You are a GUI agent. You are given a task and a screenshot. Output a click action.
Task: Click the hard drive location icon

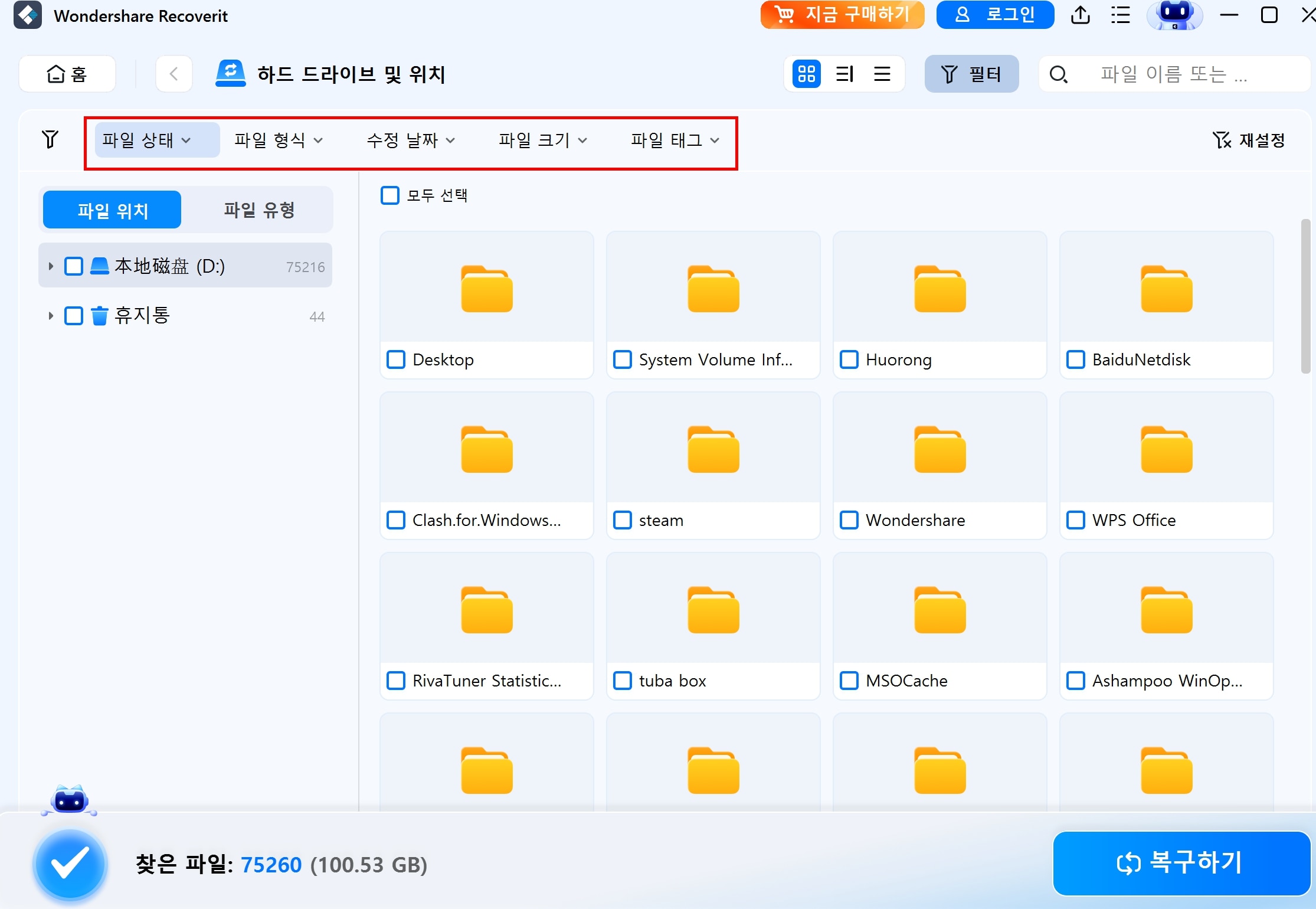click(x=230, y=74)
